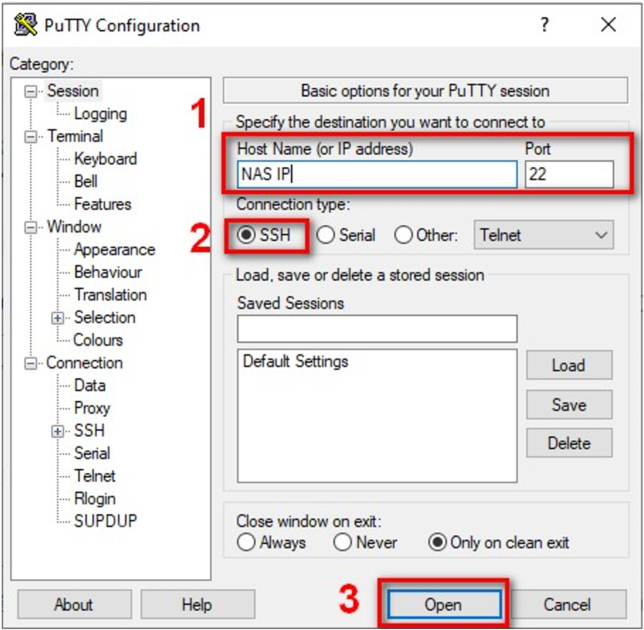The image size is (644, 630).
Task: Choose the Other connection type option
Action: (x=404, y=235)
